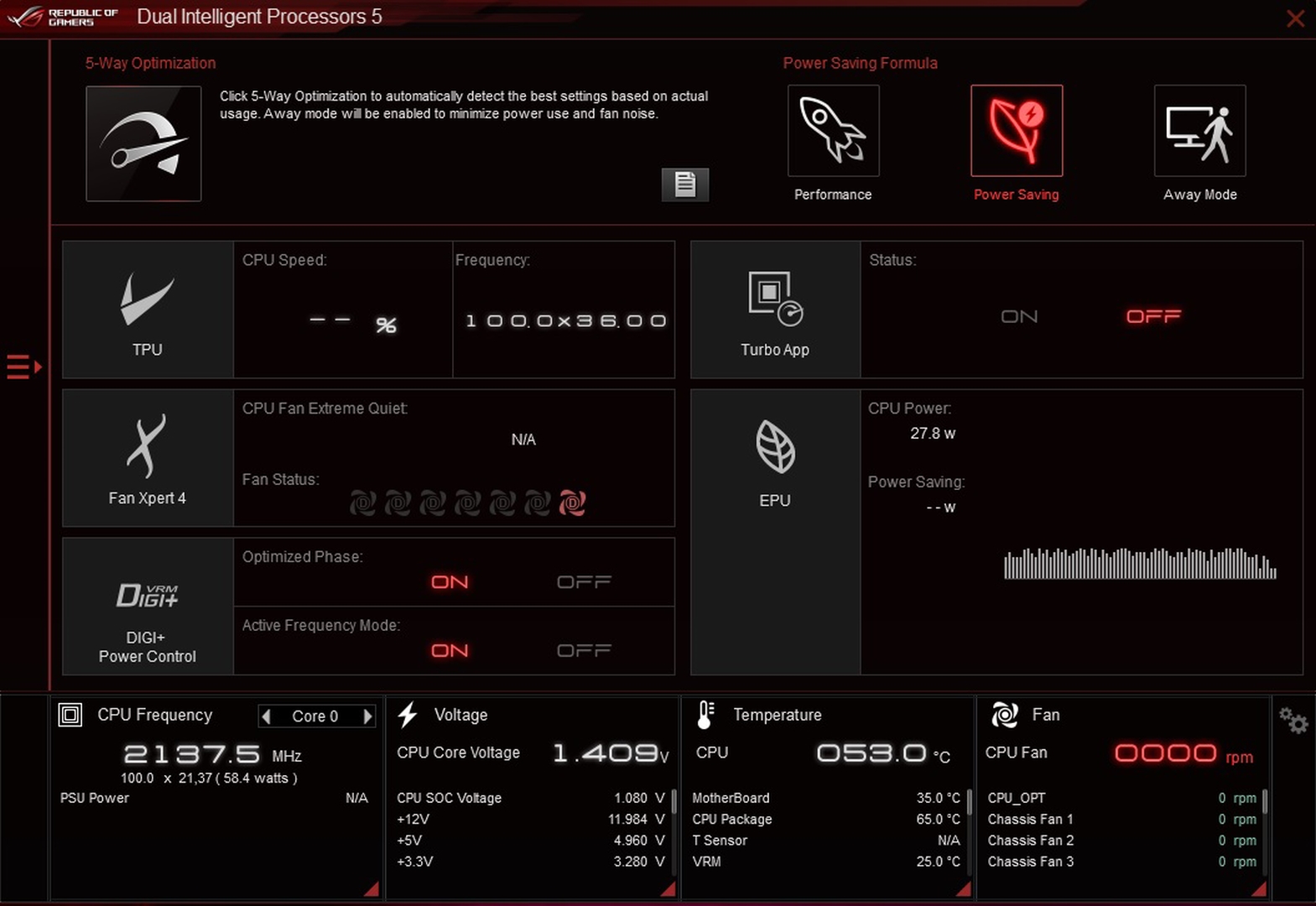The width and height of the screenshot is (1316, 906).
Task: Expand the Voltage panel corner
Action: click(x=668, y=888)
